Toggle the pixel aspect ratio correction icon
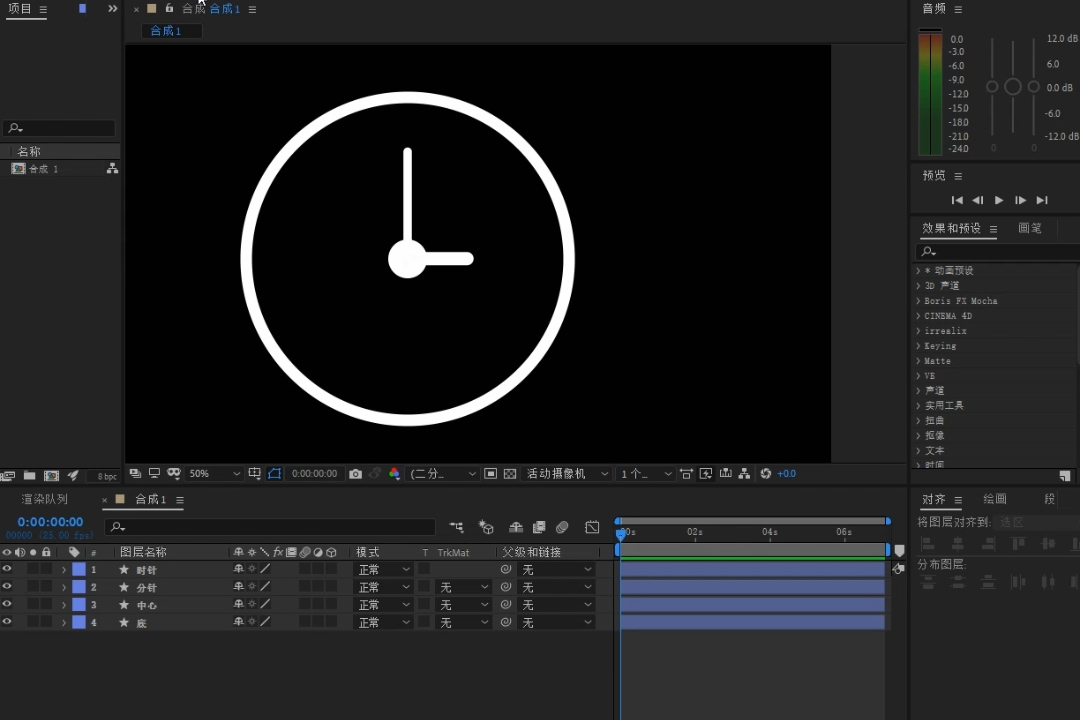Image resolution: width=1080 pixels, height=720 pixels. (686, 473)
